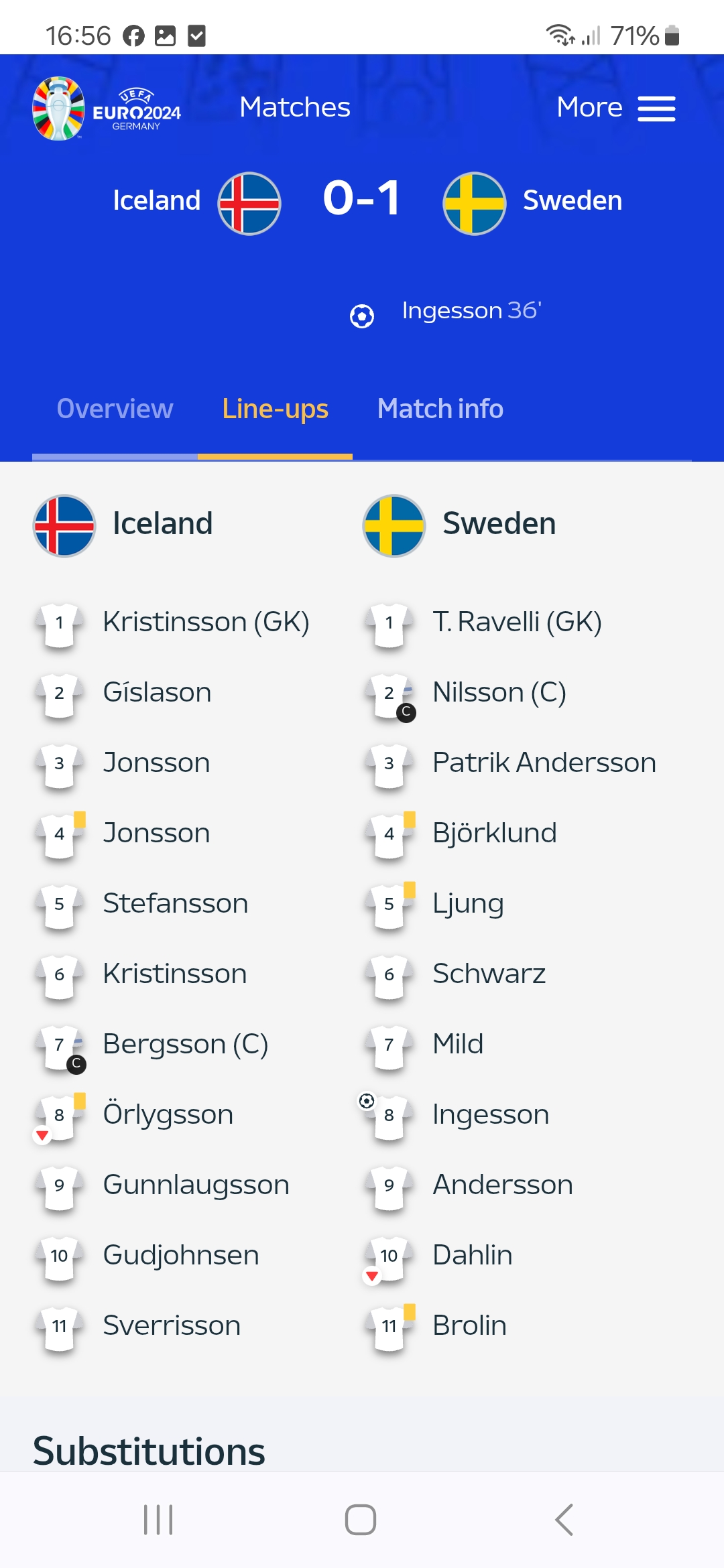Screen dimensions: 724x1568
Task: Tap the goal ball icon beside Ingesson 36'
Action: pos(362,316)
